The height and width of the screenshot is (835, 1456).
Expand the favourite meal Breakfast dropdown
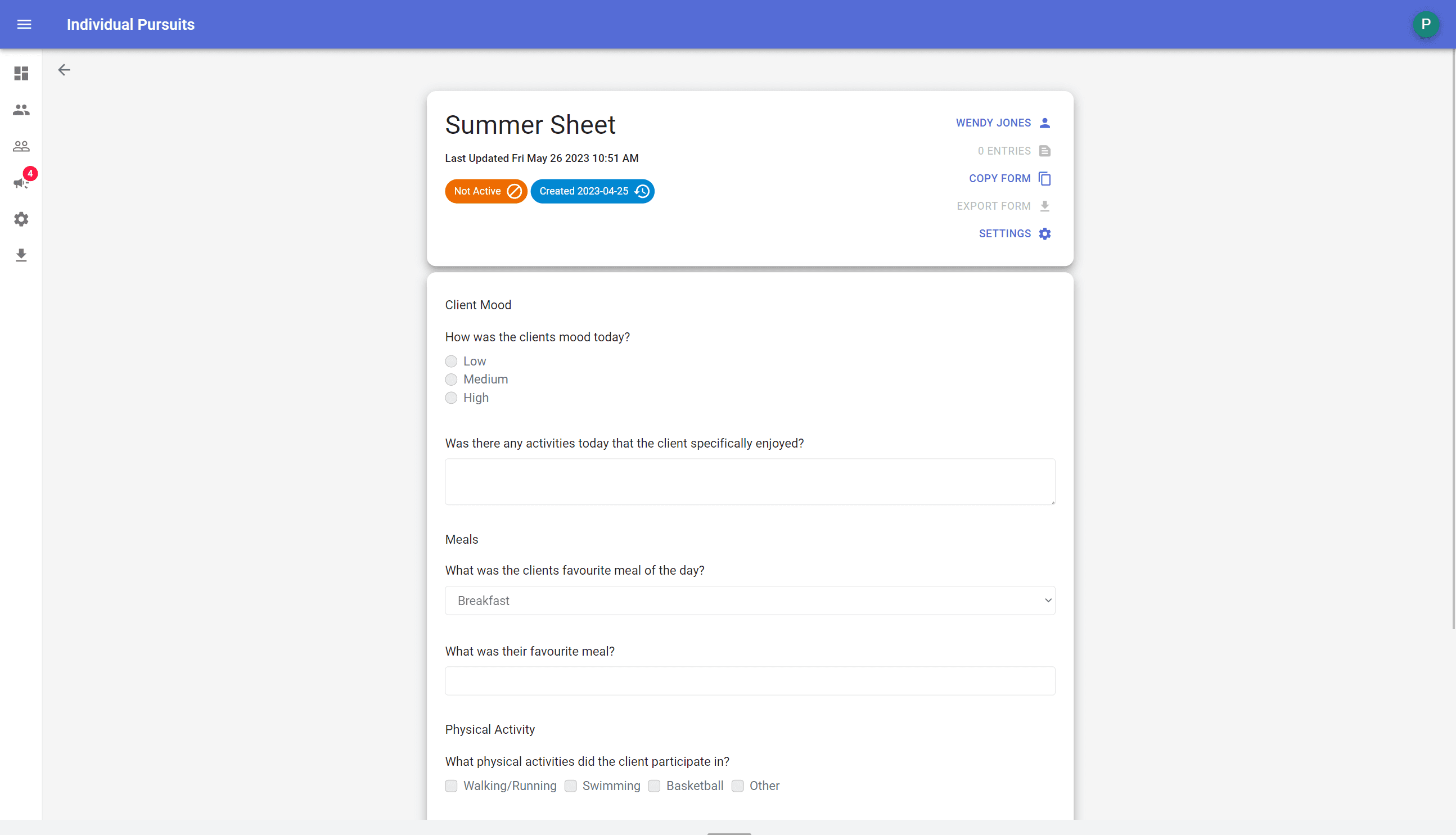pyautogui.click(x=750, y=601)
